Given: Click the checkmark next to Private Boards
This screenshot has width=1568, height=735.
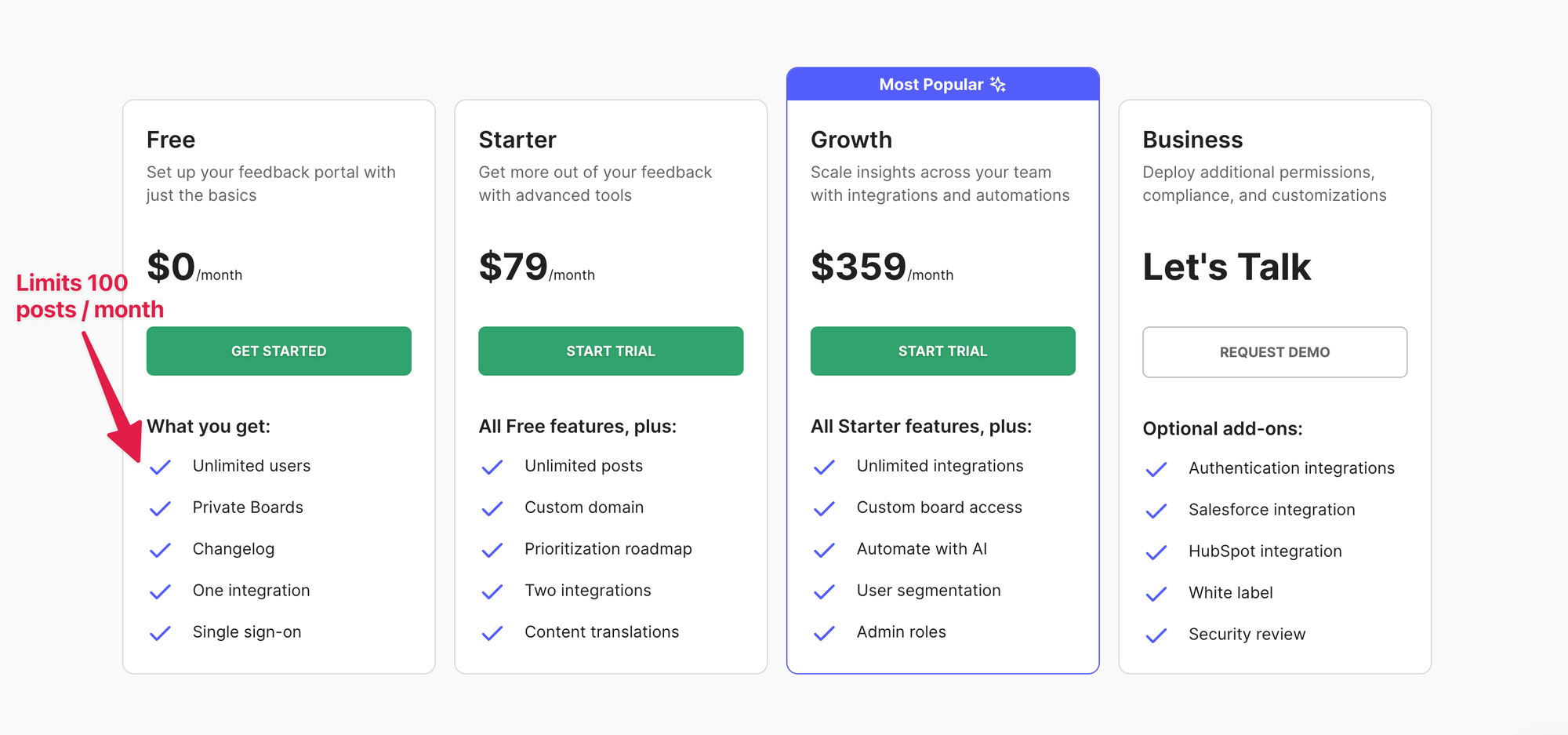Looking at the screenshot, I should pos(160,508).
